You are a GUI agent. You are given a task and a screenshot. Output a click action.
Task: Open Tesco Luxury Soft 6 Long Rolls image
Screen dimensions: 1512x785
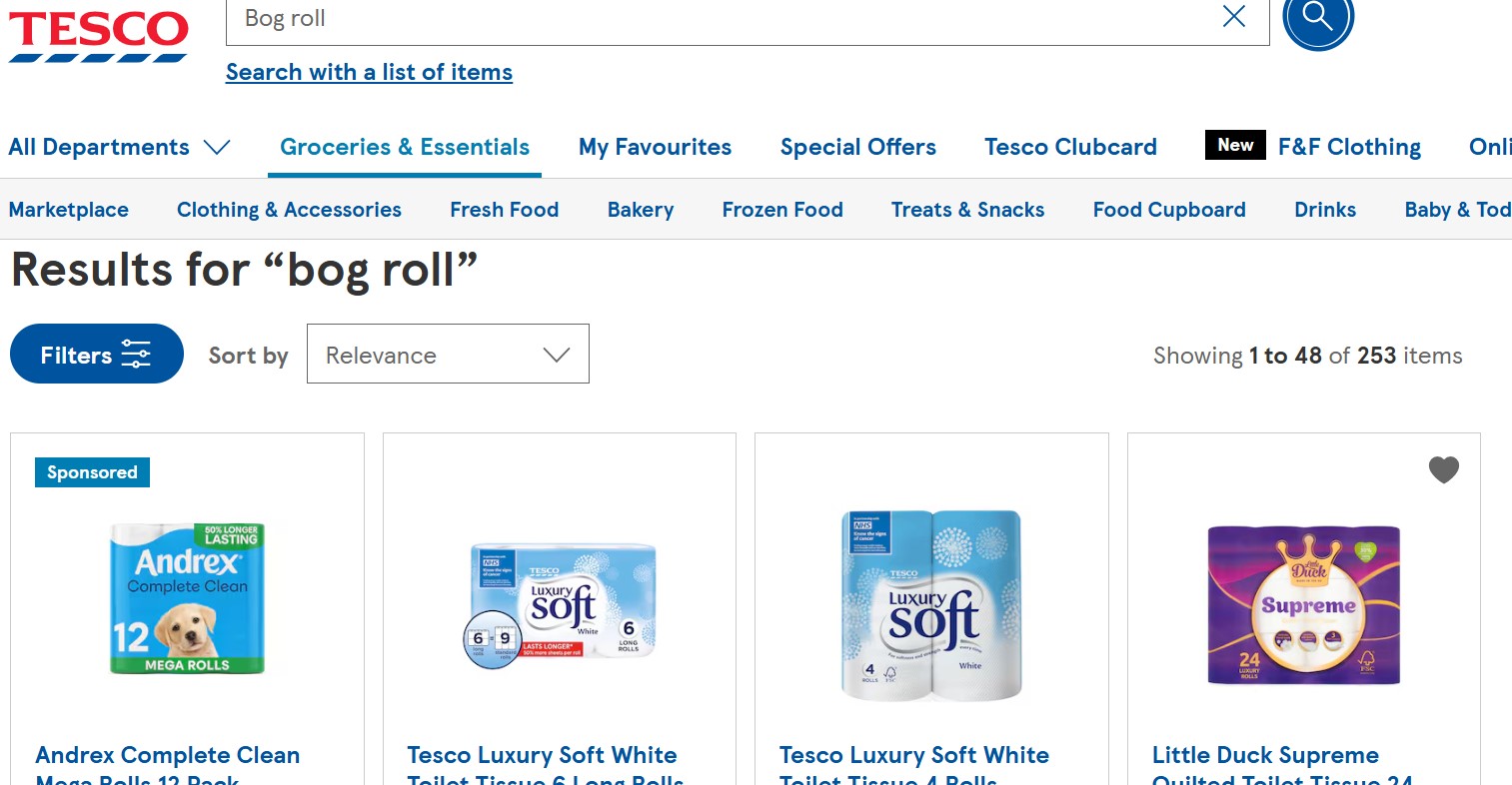coord(560,605)
